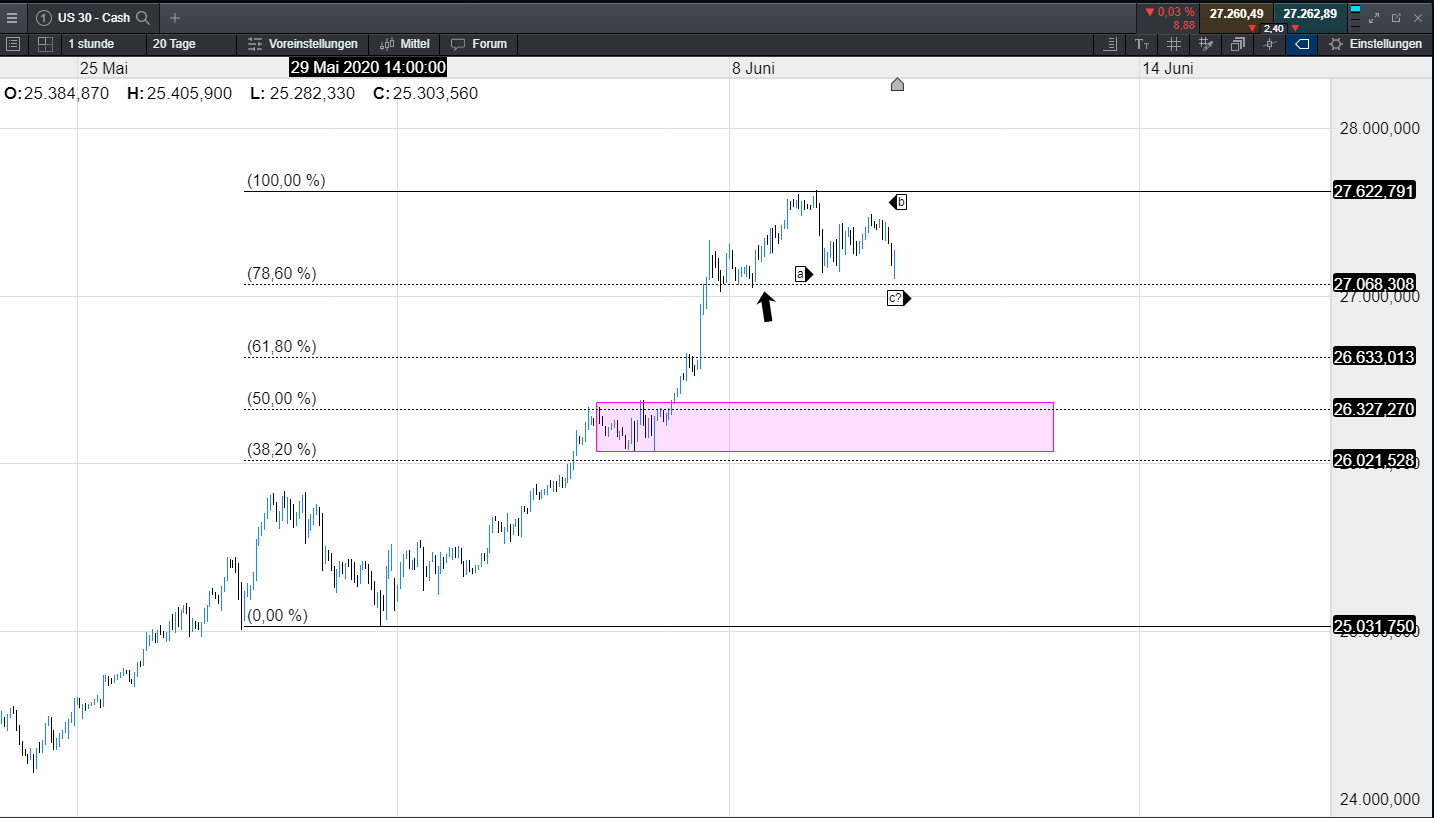1434x818 pixels.
Task: Select the 'b' wave label marker
Action: [898, 202]
